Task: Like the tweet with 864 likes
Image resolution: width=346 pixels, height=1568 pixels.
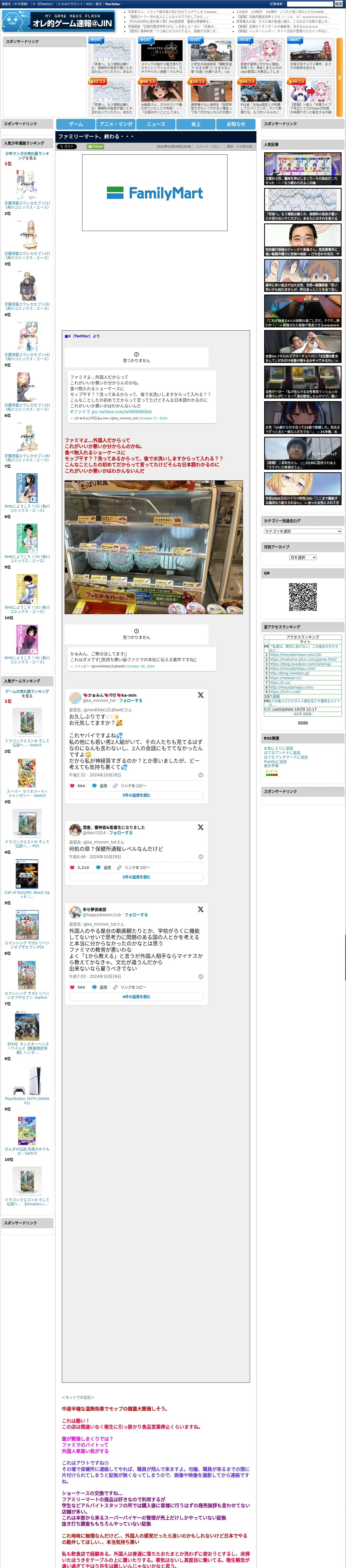Action: [72, 786]
